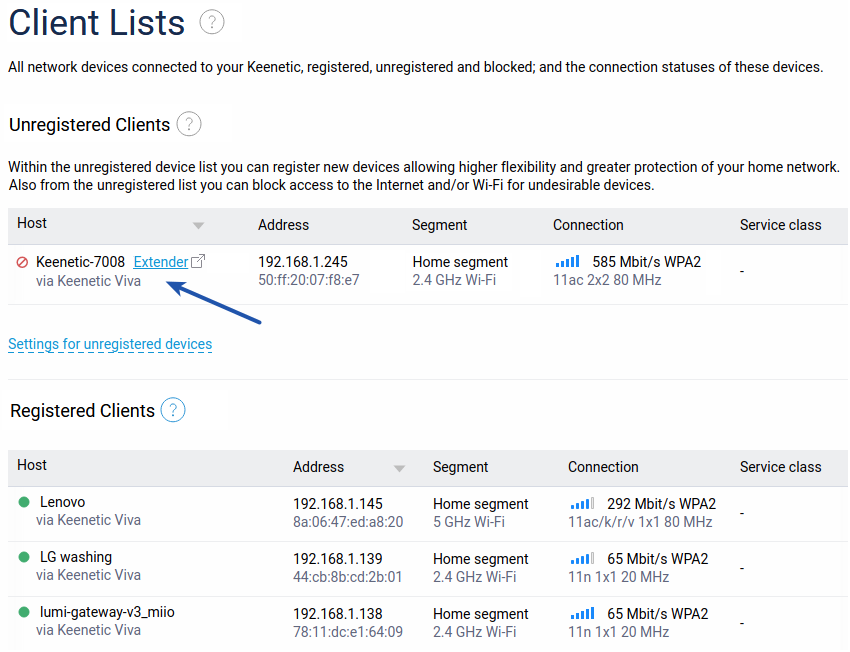
Task: Click the Registered Clients help icon
Action: coord(173,410)
